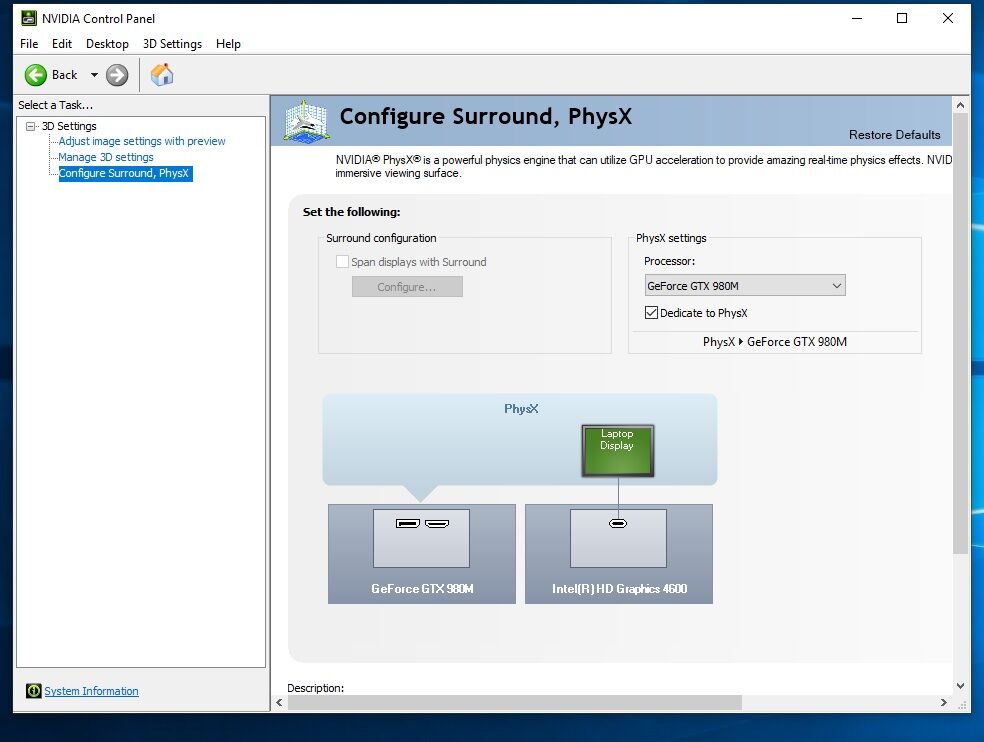Close the NVIDIA Control Panel window
The width and height of the screenshot is (984, 742).
(x=948, y=18)
